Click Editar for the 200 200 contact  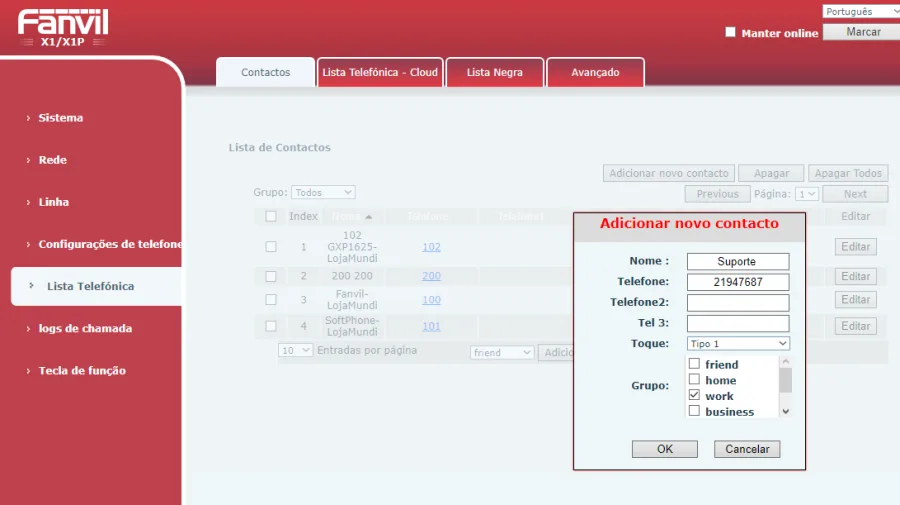[855, 277]
